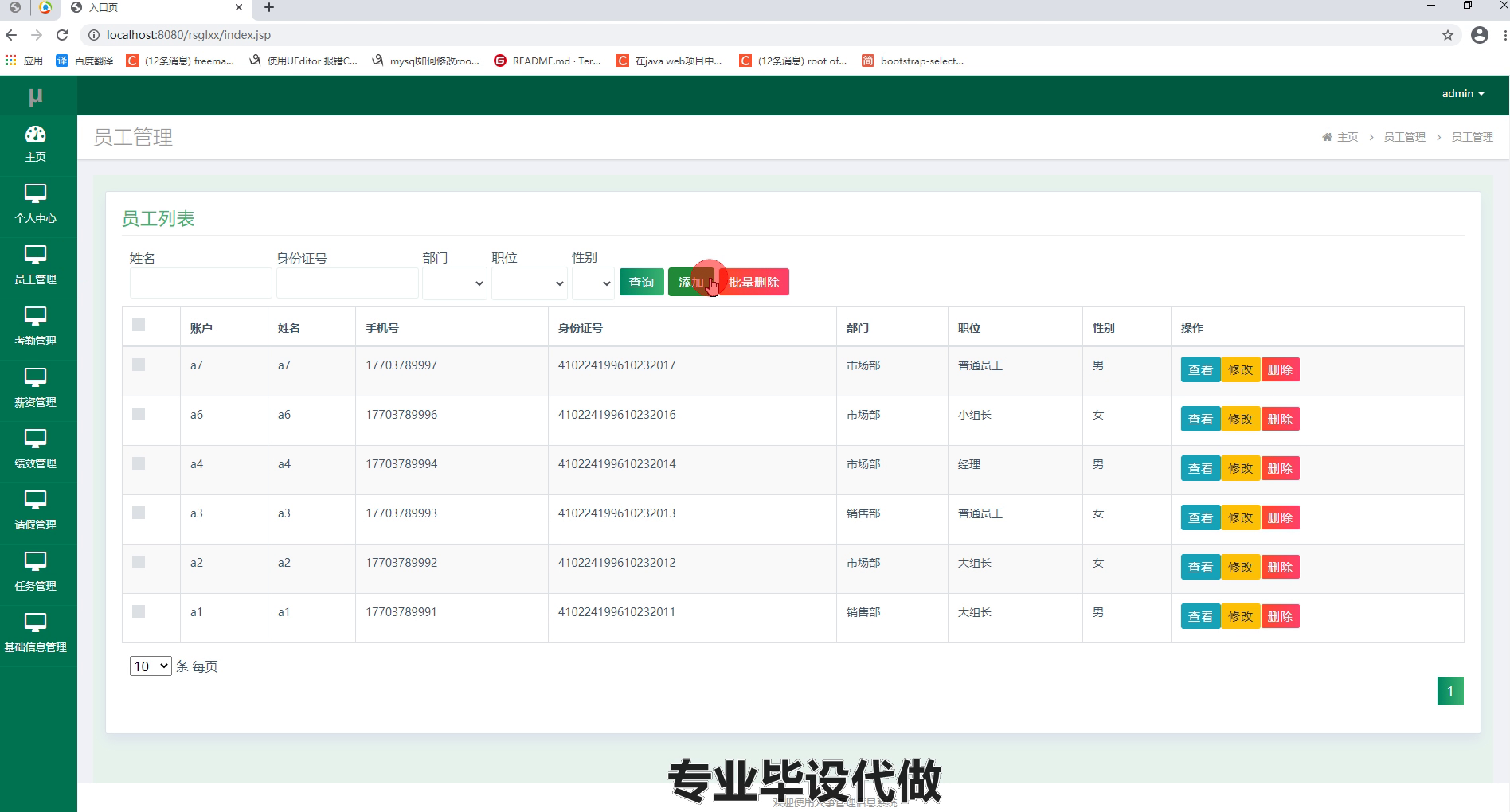The height and width of the screenshot is (812, 1510).
Task: Open the 主页 dashboard icon in sidebar
Action: click(x=35, y=143)
